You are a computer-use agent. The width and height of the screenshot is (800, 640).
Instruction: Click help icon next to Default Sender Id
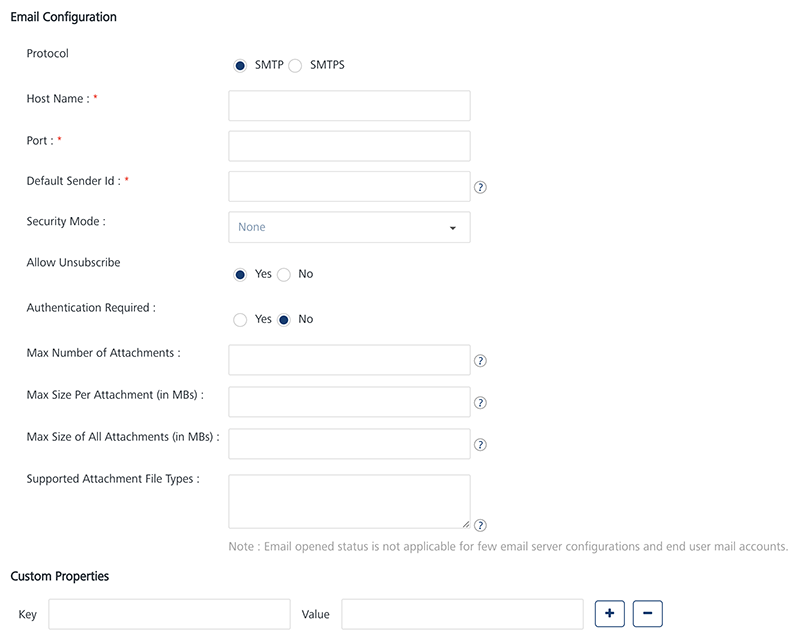point(480,187)
